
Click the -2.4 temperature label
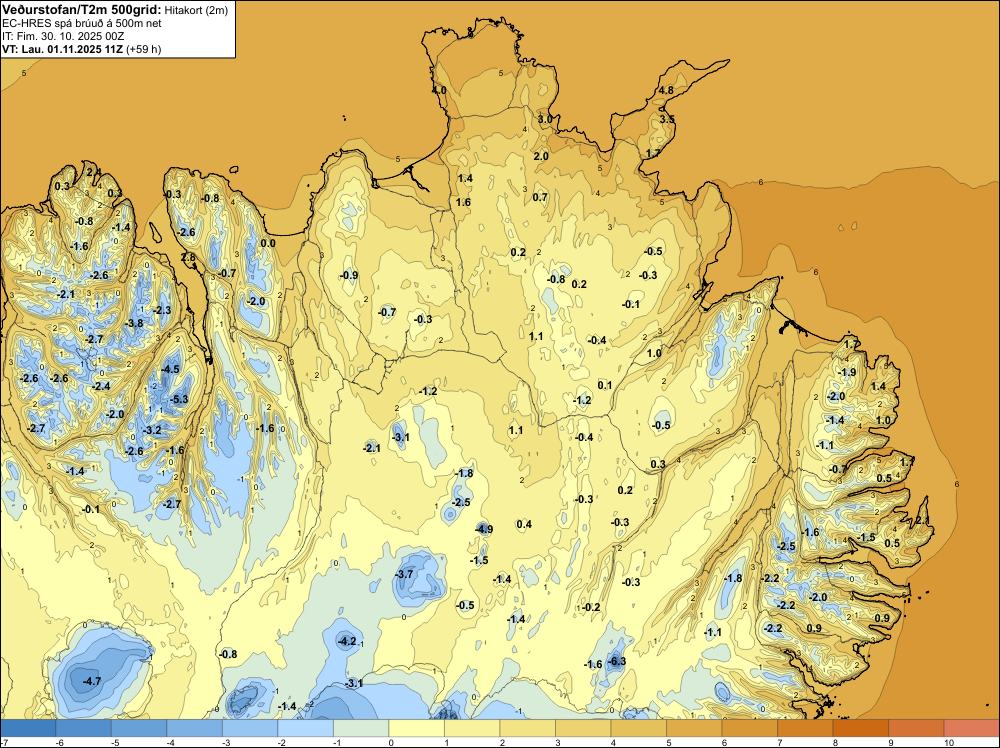coord(101,386)
